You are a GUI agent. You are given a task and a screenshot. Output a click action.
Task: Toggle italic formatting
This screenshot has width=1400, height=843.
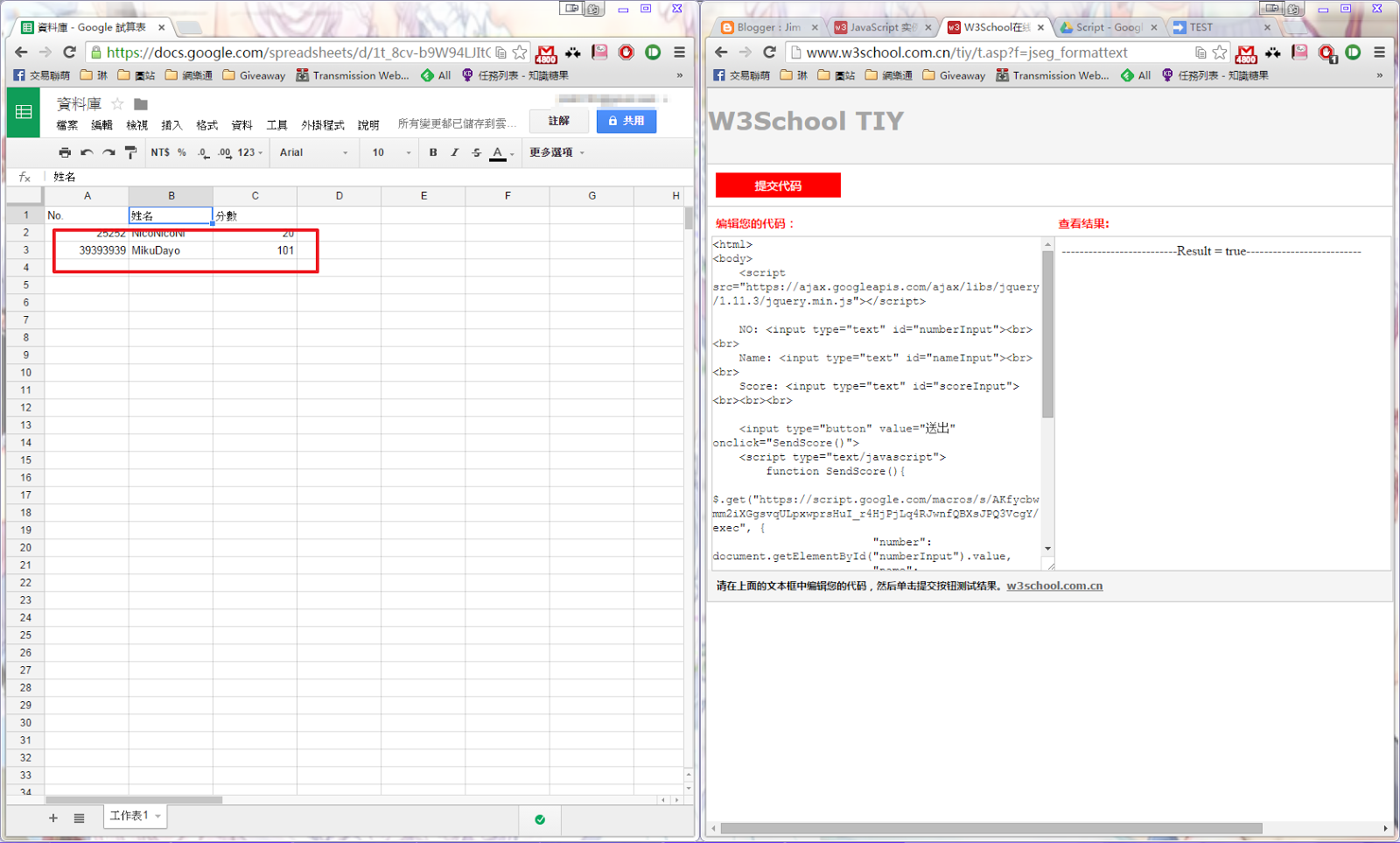click(454, 152)
